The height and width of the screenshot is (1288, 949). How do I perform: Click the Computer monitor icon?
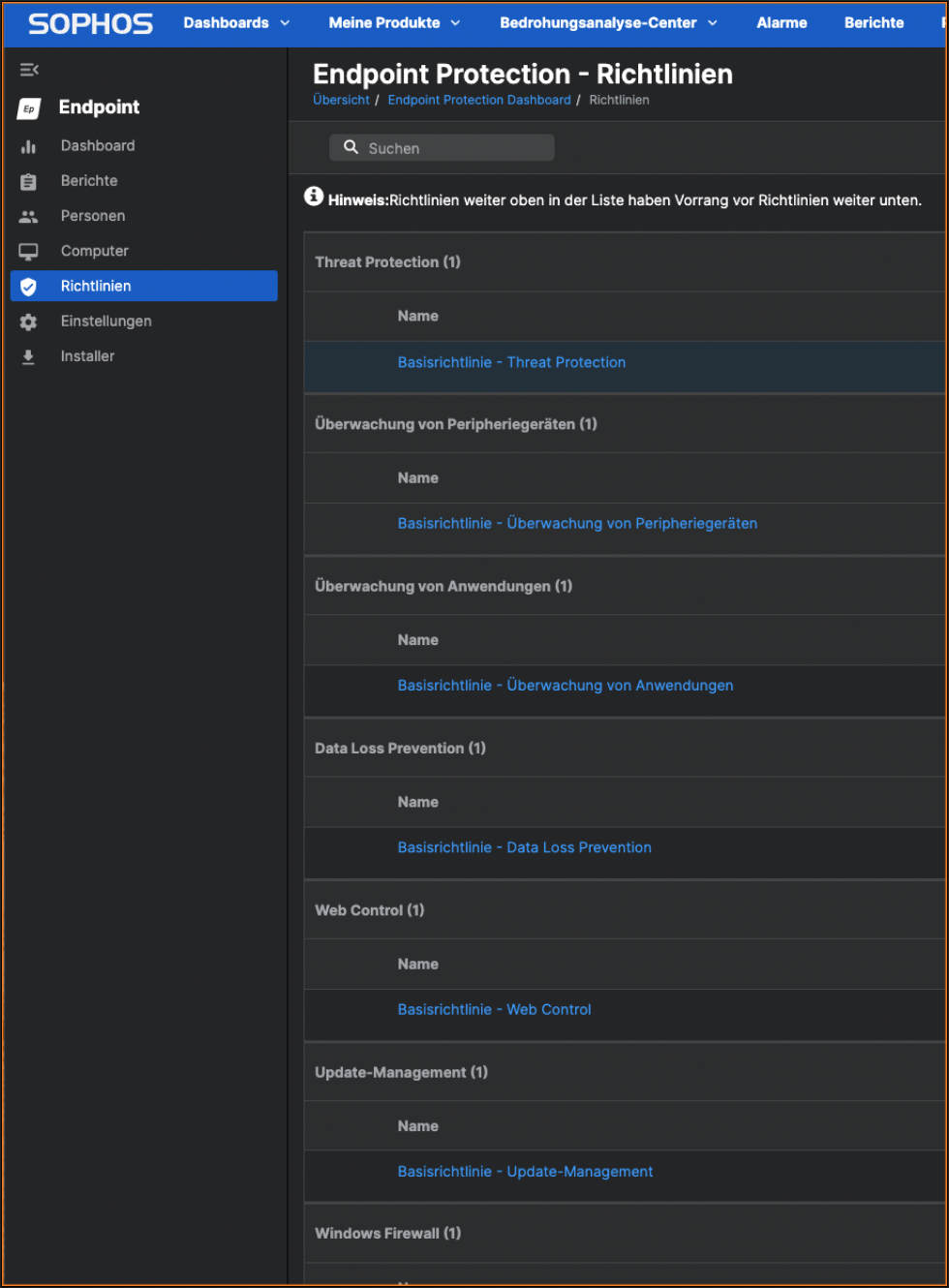(x=29, y=252)
